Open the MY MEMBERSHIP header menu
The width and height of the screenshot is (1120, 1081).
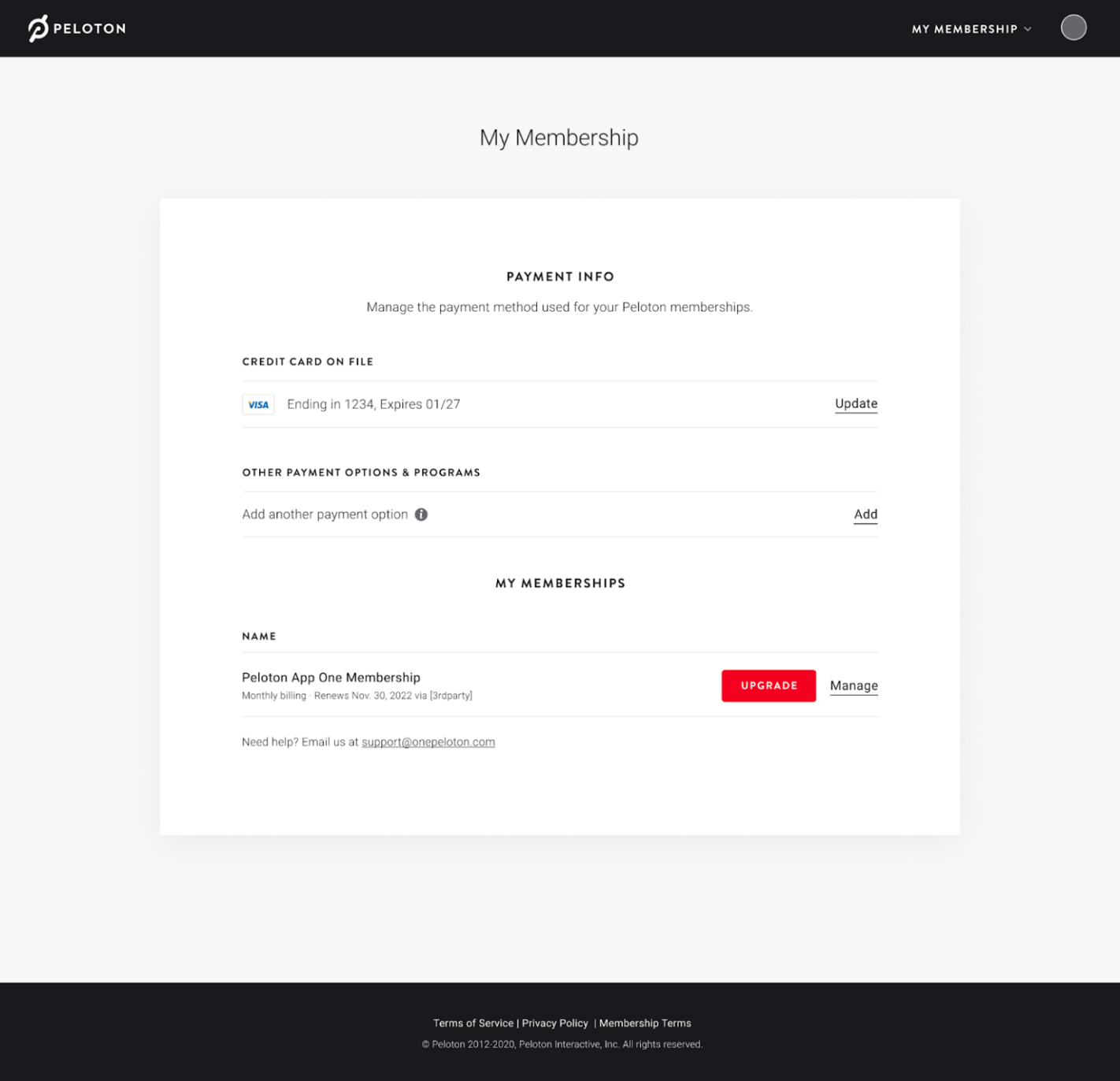click(964, 29)
